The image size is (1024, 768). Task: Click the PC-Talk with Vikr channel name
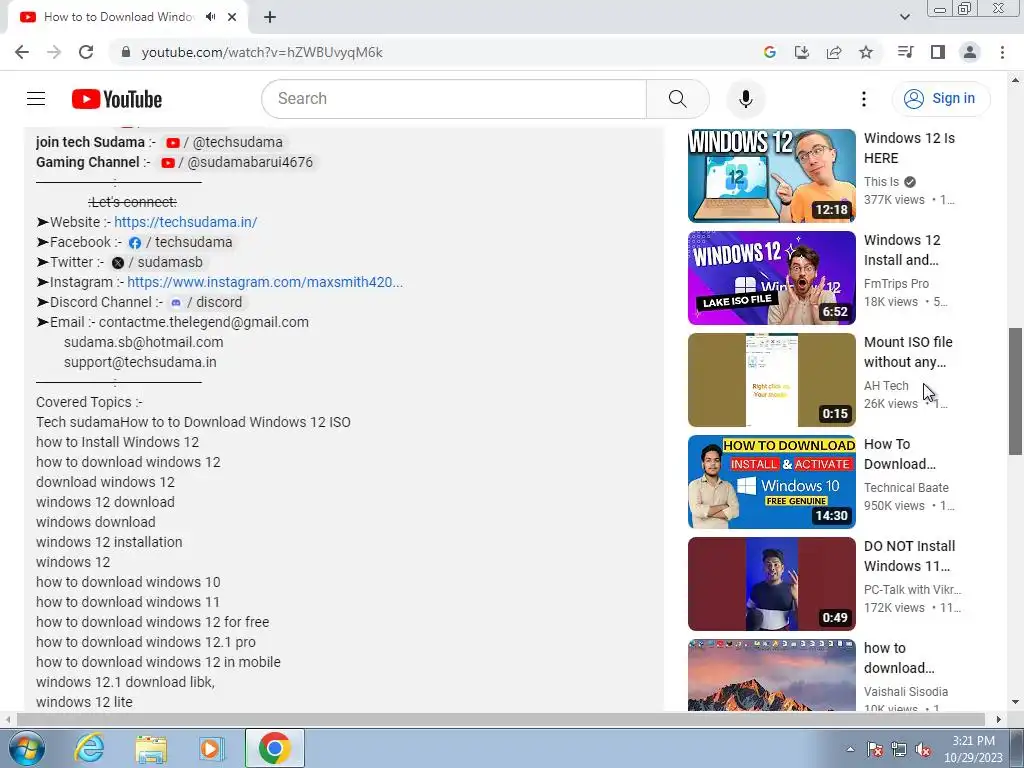[x=912, y=589]
